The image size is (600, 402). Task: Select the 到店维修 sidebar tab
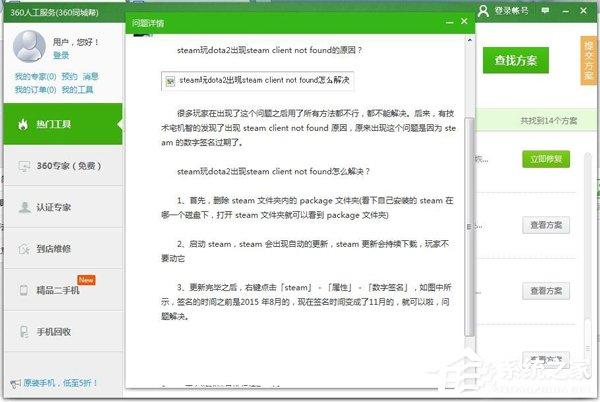click(x=63, y=249)
